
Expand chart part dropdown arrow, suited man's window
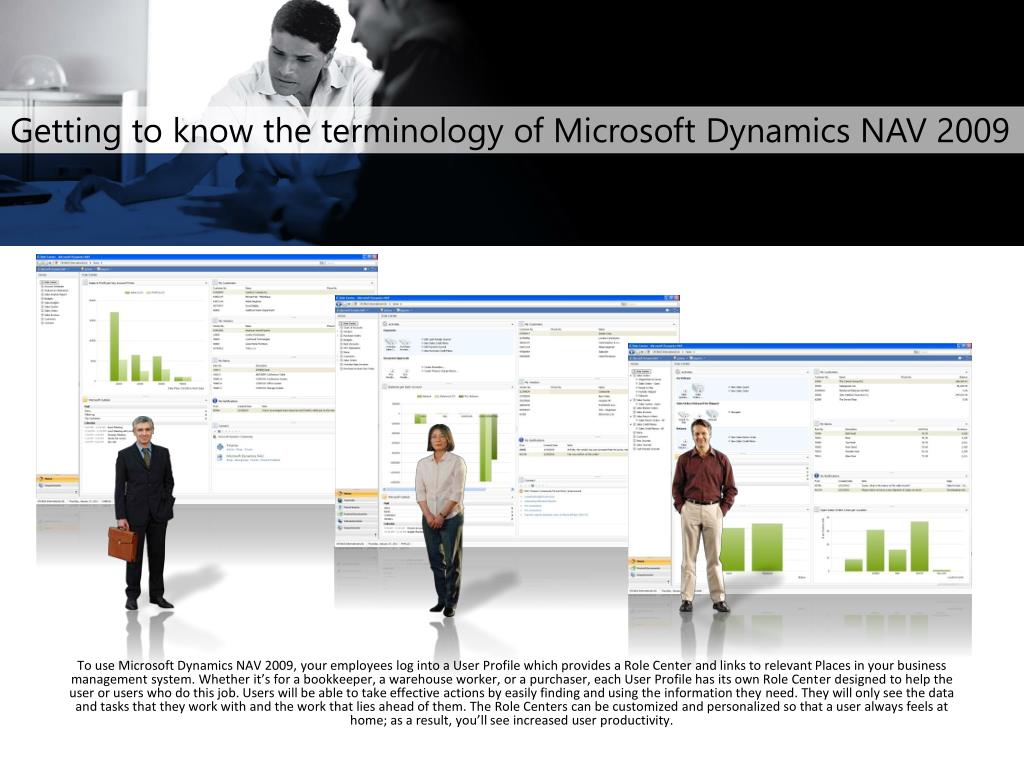[206, 283]
